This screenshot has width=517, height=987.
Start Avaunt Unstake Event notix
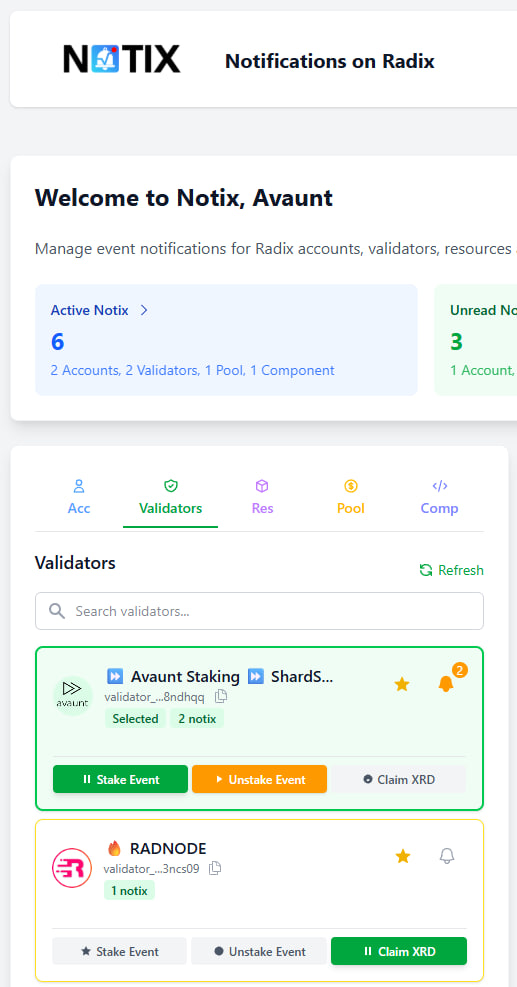[259, 779]
